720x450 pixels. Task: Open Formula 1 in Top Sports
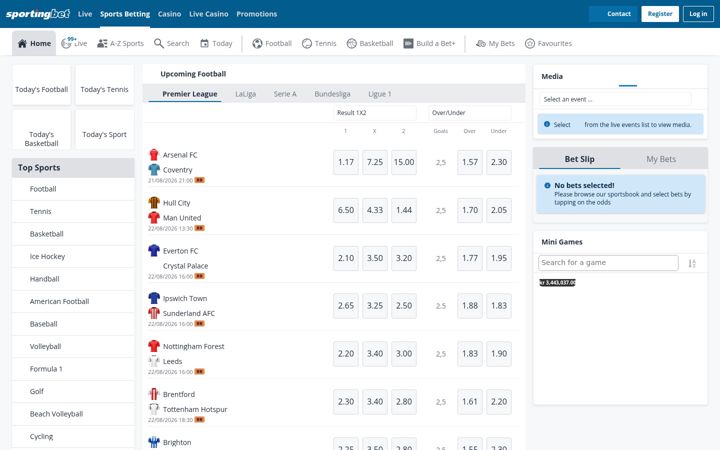pyautogui.click(x=73, y=369)
